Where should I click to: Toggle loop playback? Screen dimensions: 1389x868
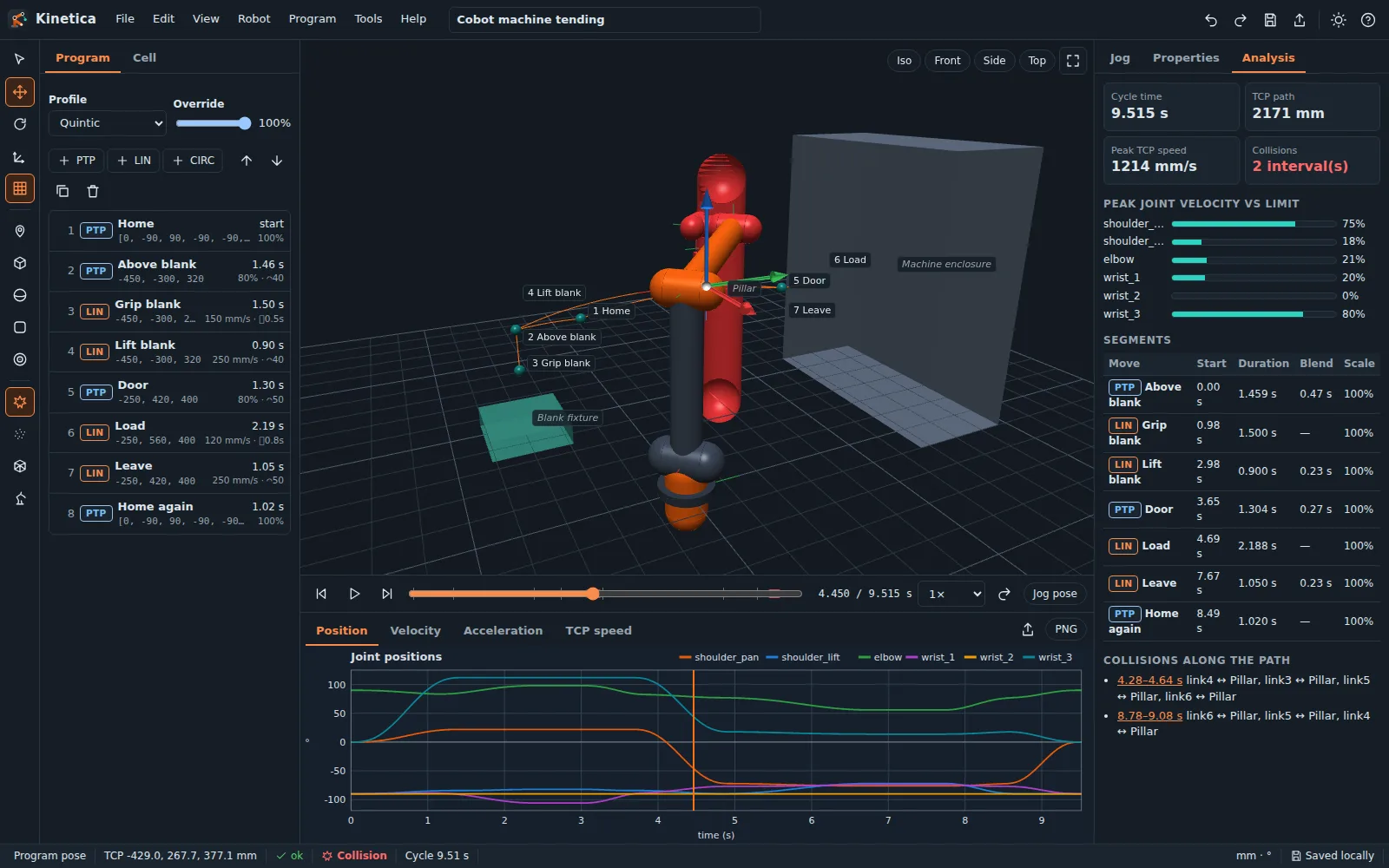(x=1004, y=594)
